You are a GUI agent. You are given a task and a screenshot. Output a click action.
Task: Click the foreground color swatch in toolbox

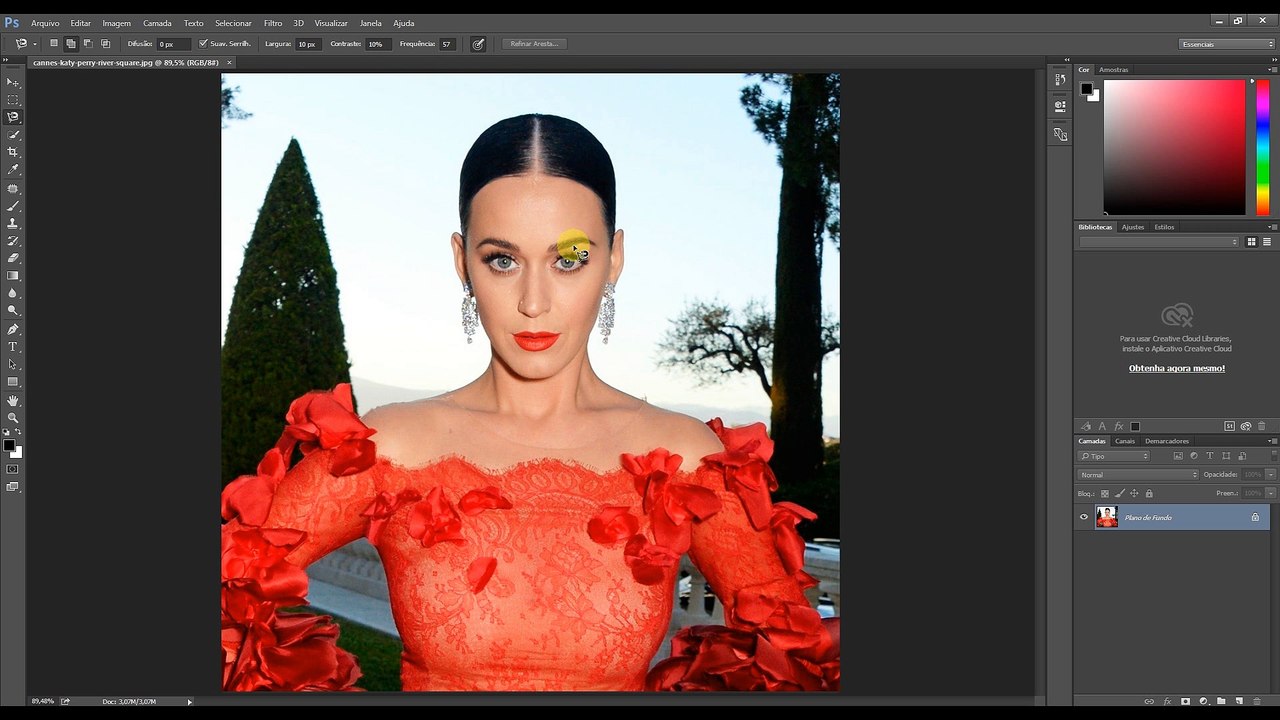click(x=9, y=445)
